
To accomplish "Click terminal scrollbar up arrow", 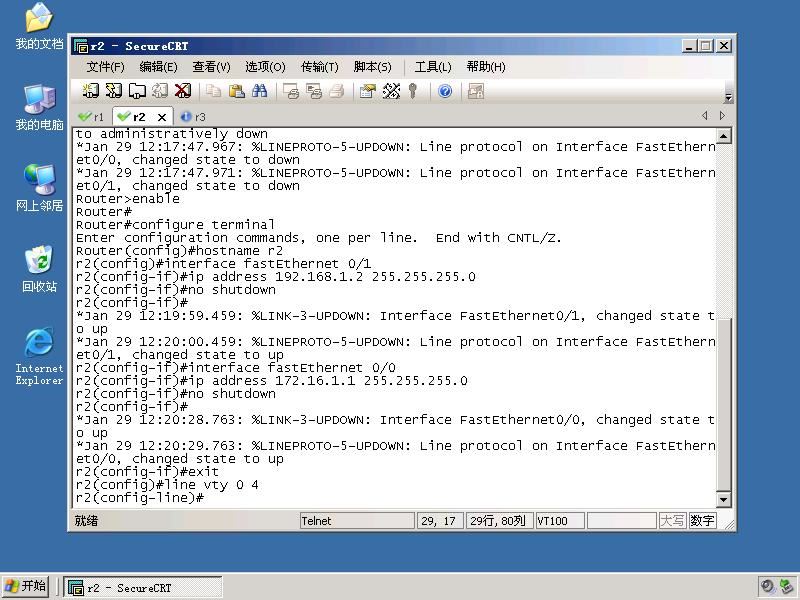I will point(723,136).
